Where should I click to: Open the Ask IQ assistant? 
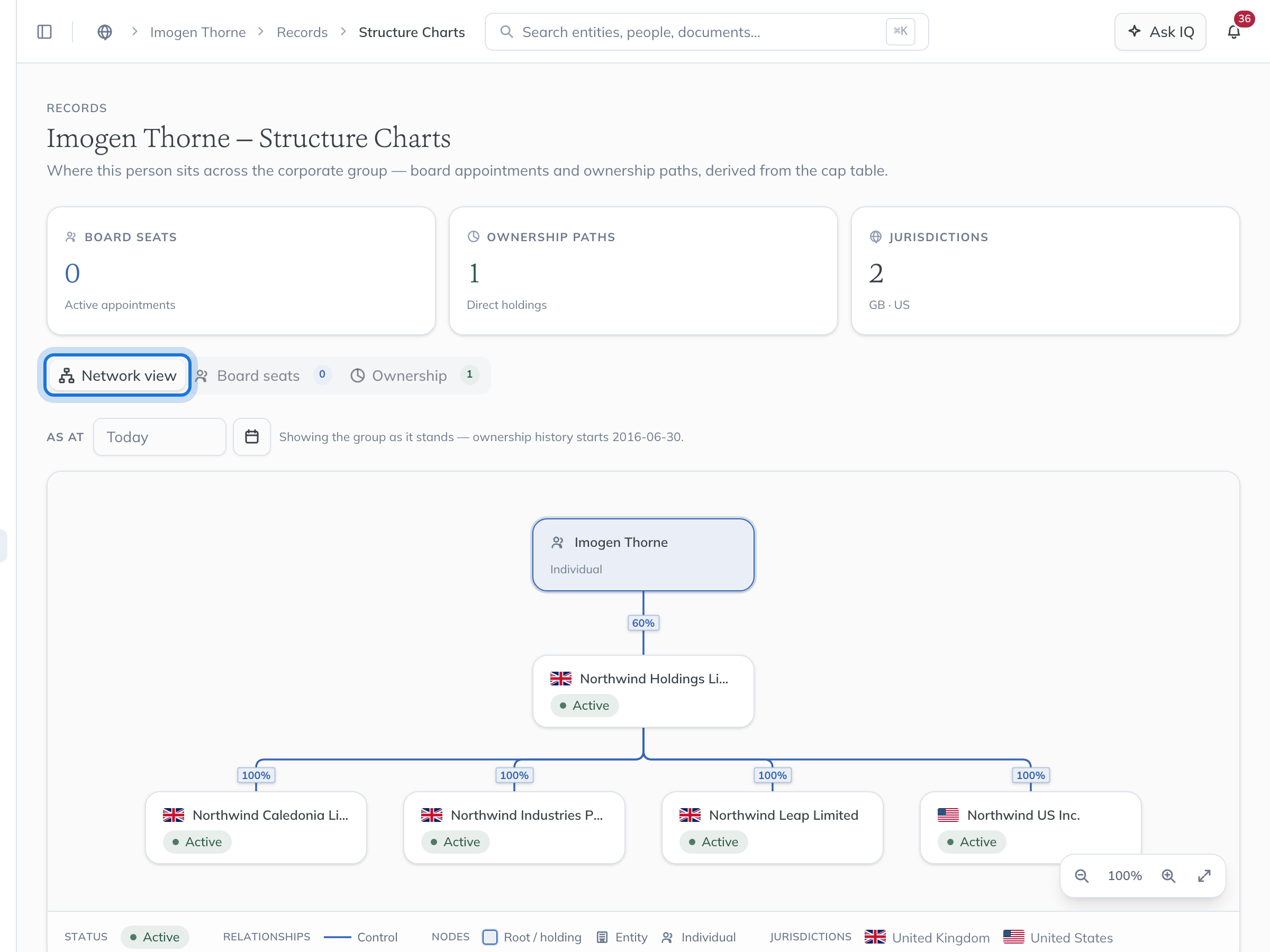point(1160,32)
